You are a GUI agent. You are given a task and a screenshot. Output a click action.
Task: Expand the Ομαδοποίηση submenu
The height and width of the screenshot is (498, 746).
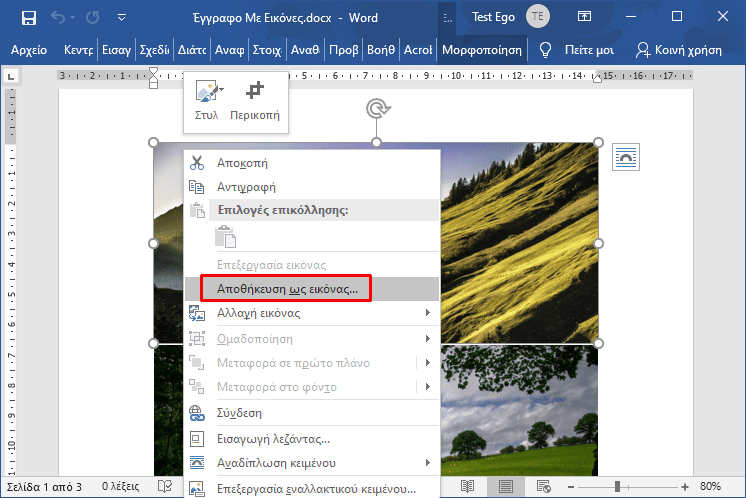point(312,339)
